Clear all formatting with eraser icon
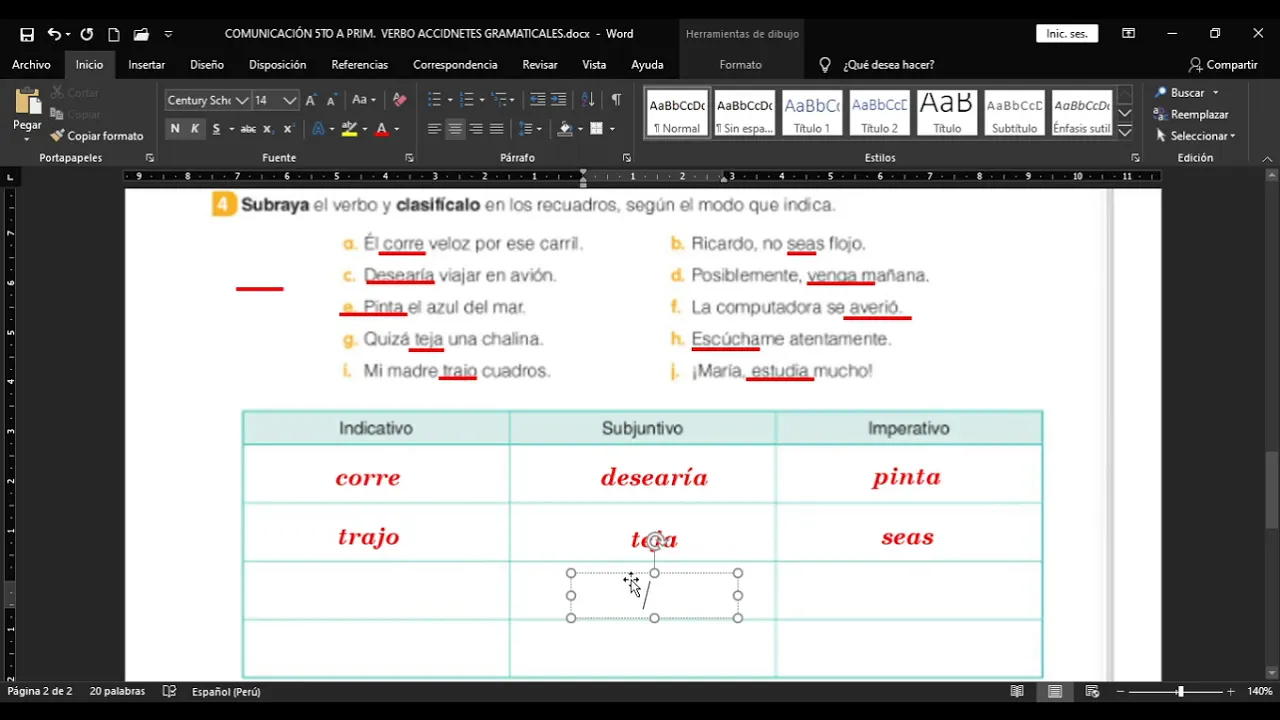 (x=399, y=100)
